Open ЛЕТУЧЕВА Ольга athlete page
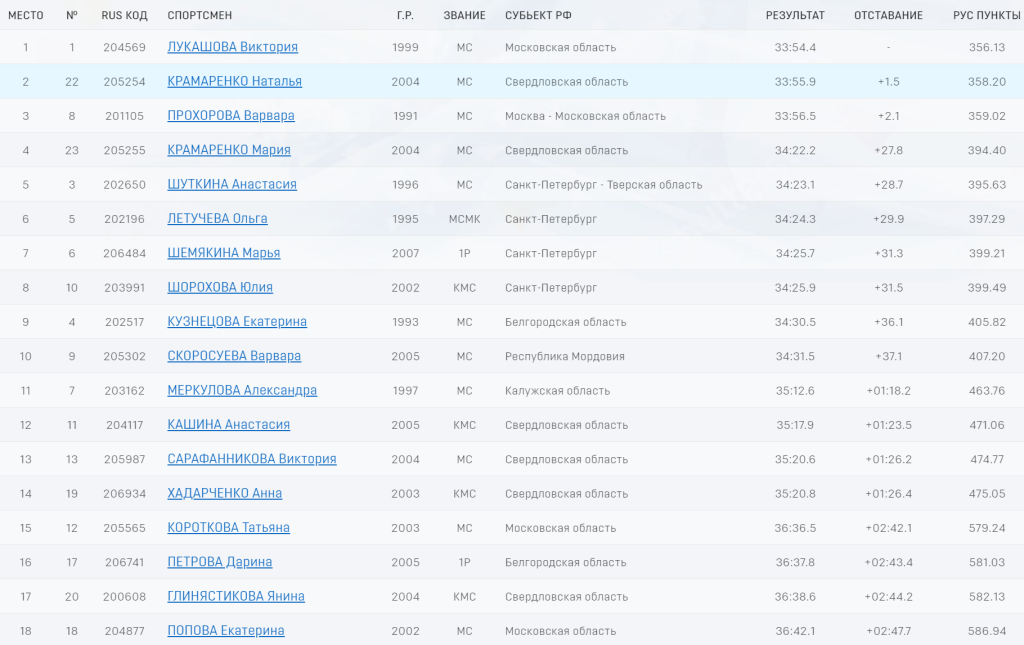1024x645 pixels. (x=217, y=219)
